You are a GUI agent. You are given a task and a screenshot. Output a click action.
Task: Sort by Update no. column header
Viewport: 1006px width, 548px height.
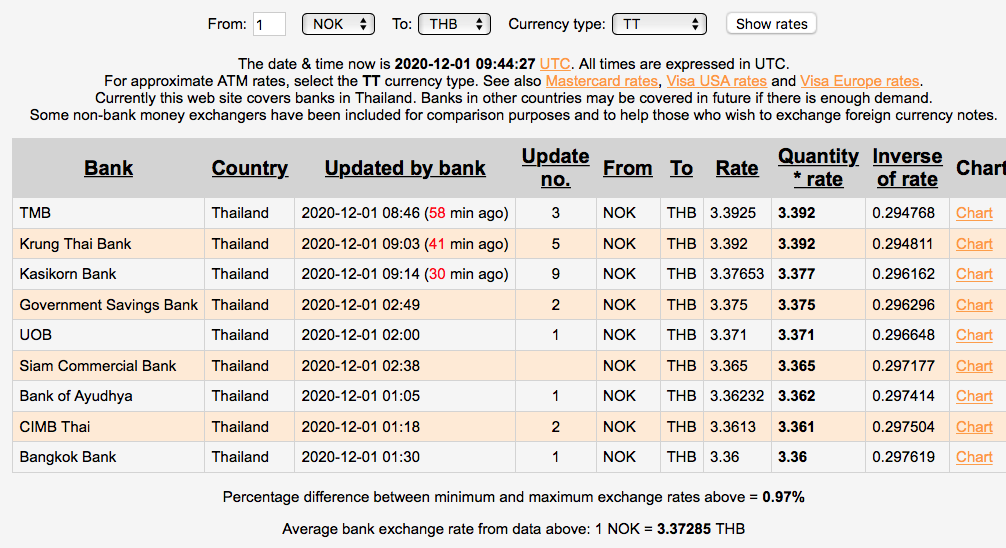[x=555, y=168]
